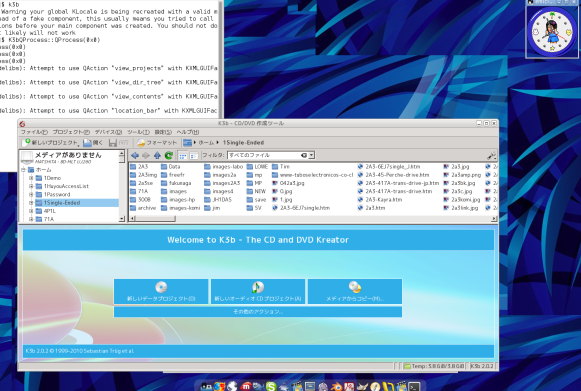Screen dimensions: 581x391
Task: Reload the folder with the green refresh icon
Action: coord(169,155)
